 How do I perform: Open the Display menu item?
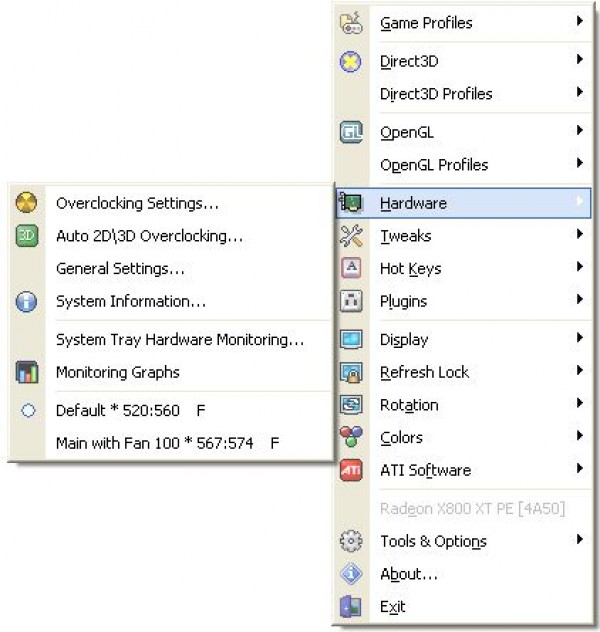[404, 340]
